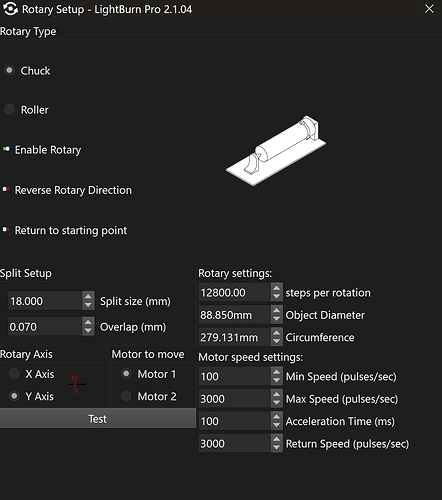This screenshot has width=442, height=500.
Task: Edit the Overlap field
Action: (45, 326)
